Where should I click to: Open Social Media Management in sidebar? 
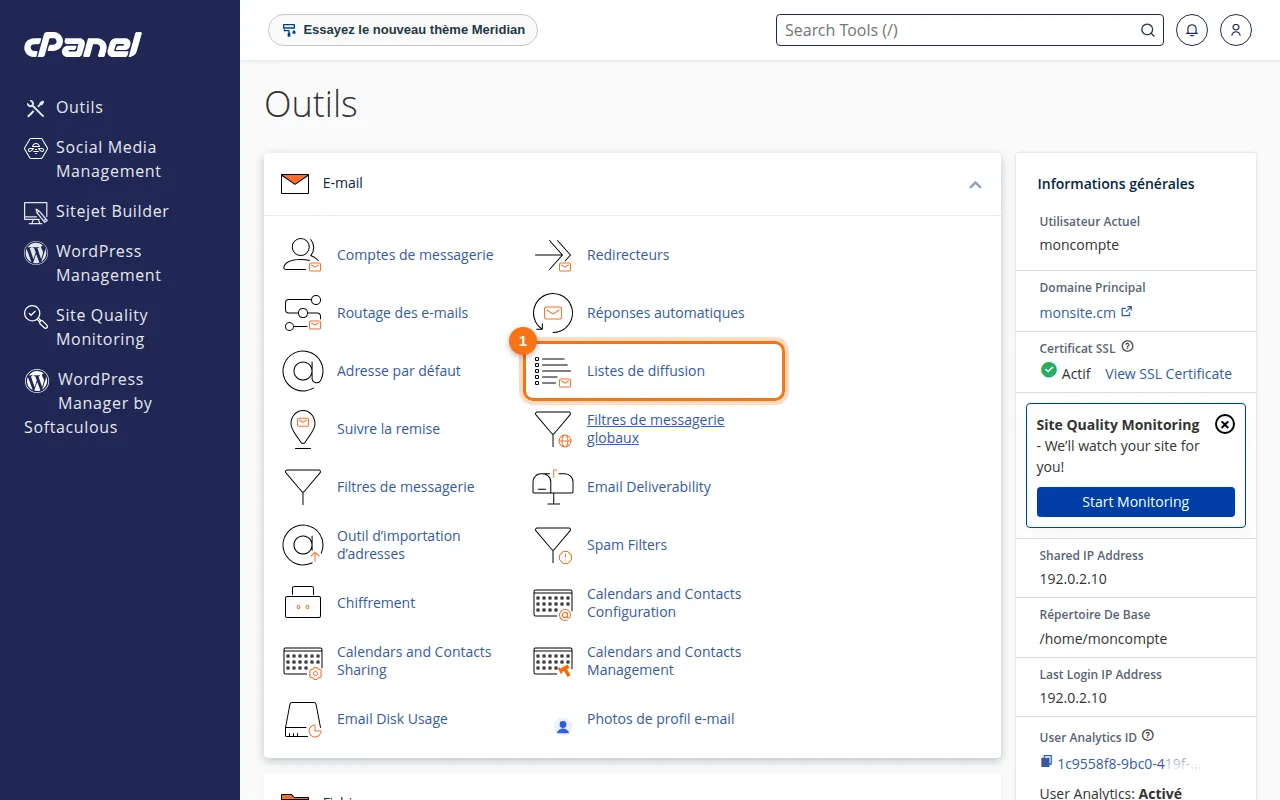point(93,159)
